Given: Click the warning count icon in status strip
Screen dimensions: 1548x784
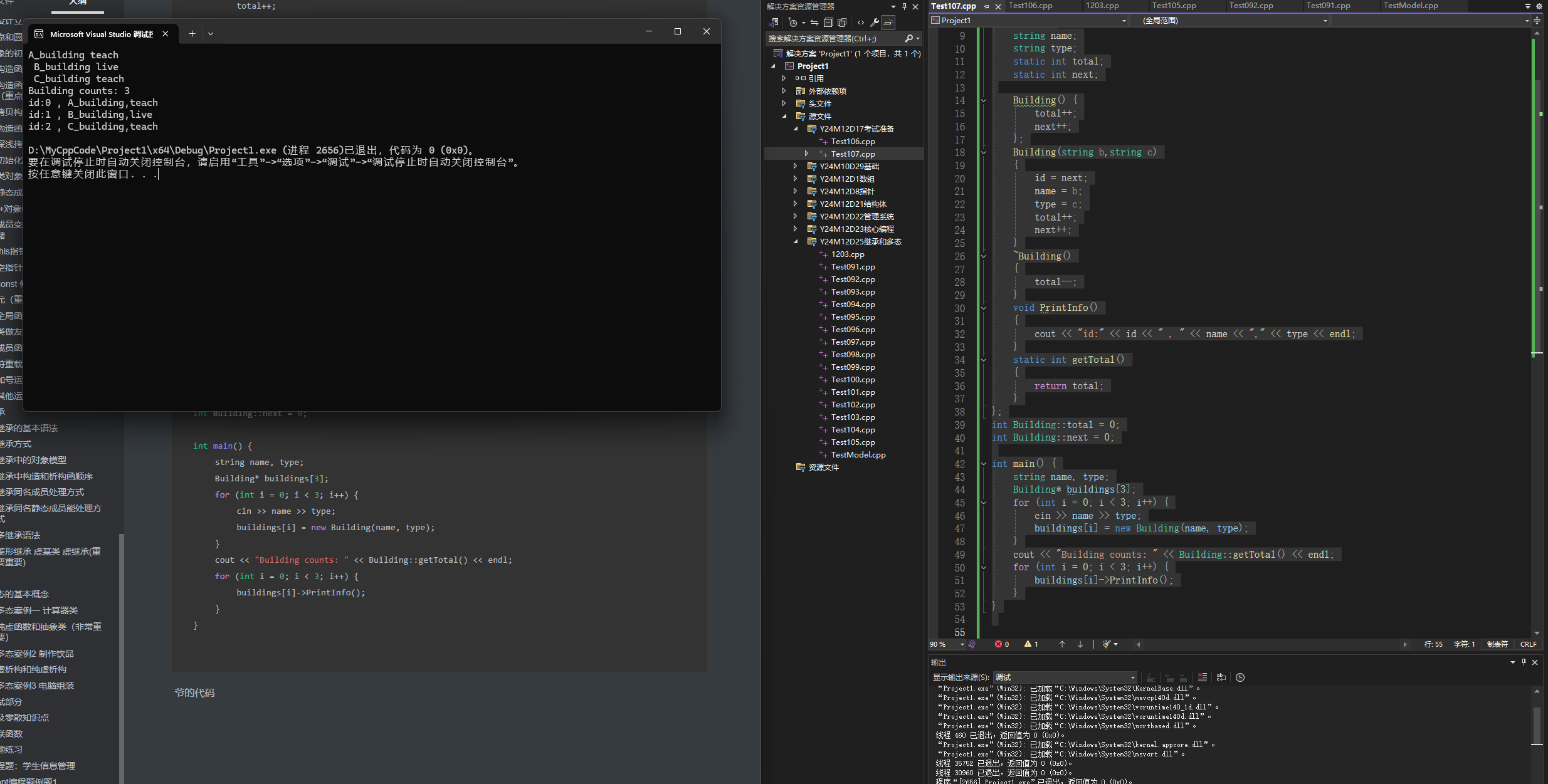Looking at the screenshot, I should (1028, 644).
